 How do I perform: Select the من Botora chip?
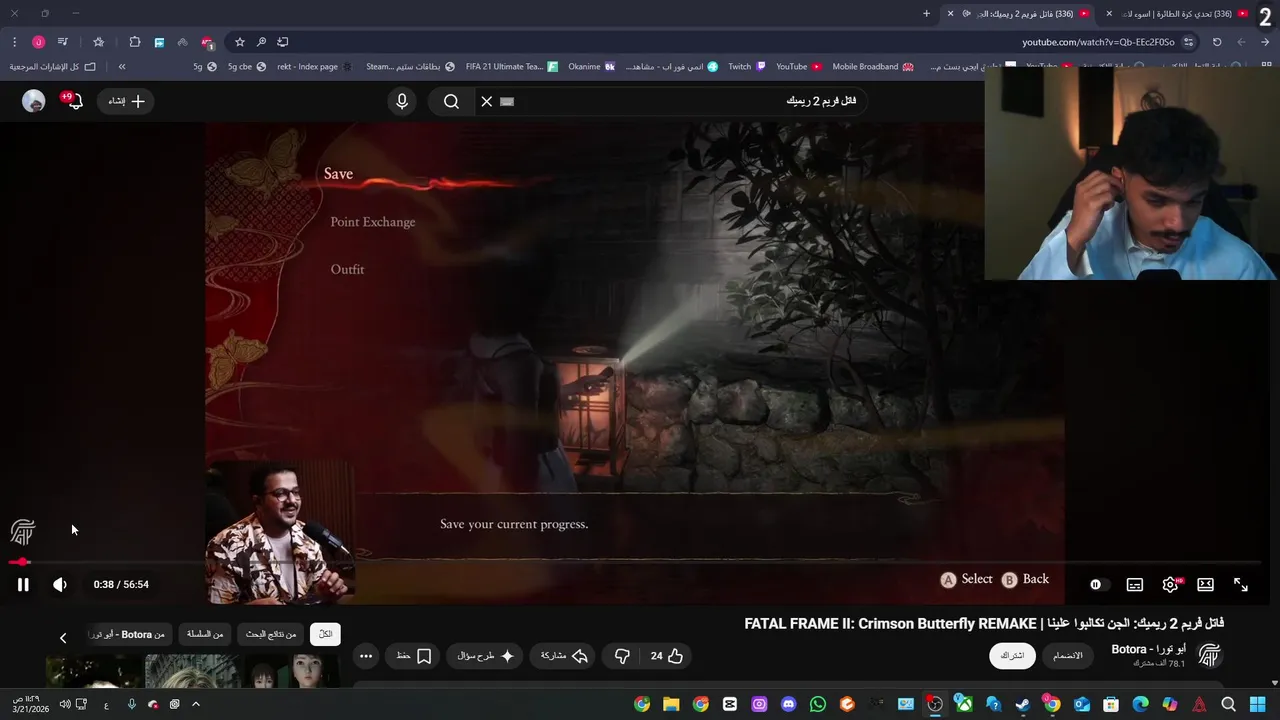[x=127, y=634]
